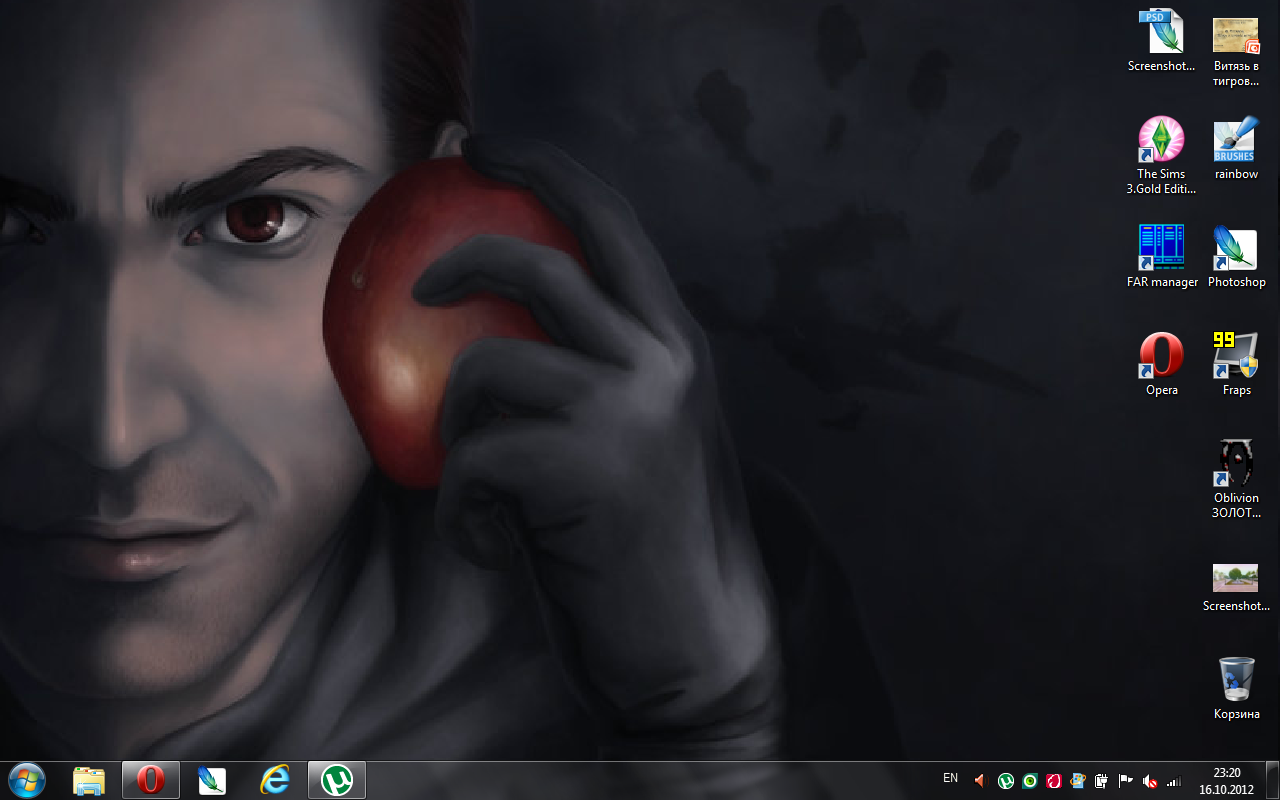Screen dimensions: 1280x800
Task: Select the Fraps desktop shortcut
Action: tap(1236, 355)
